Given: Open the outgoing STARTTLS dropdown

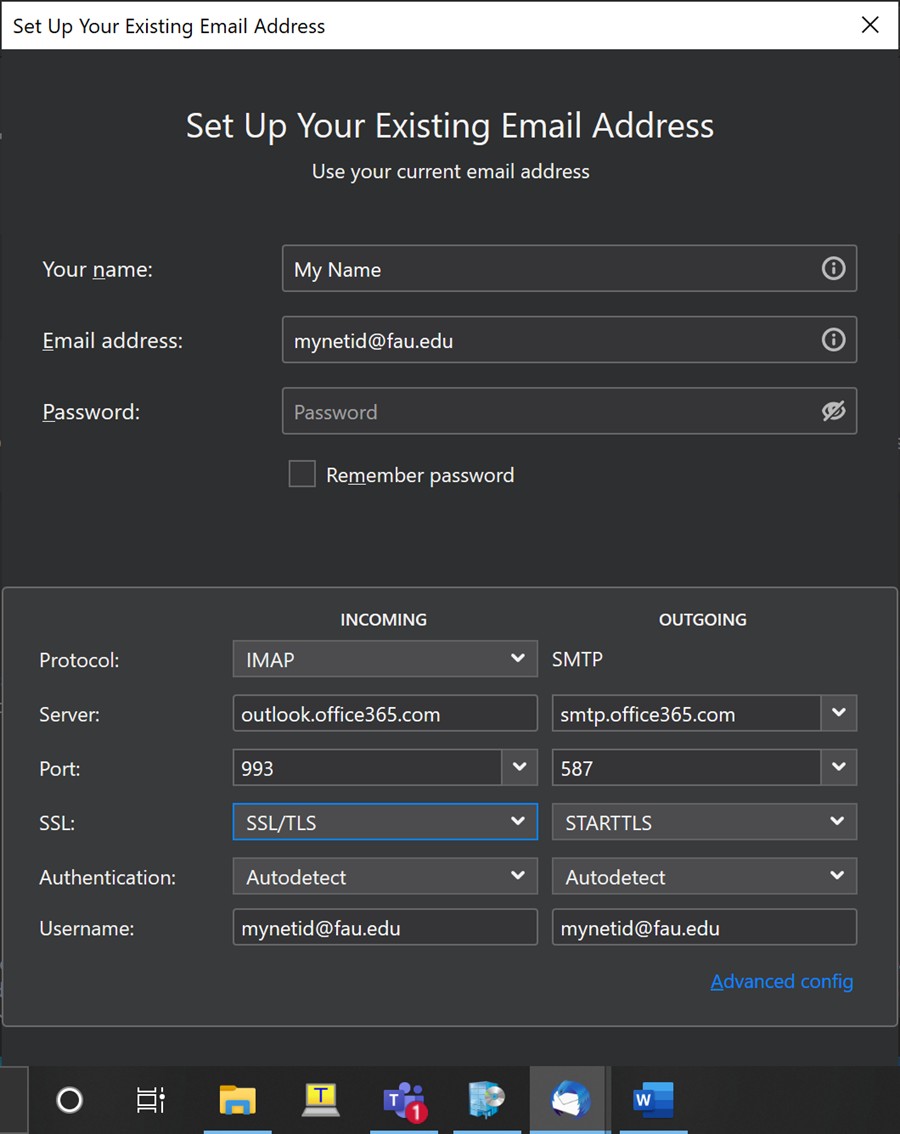Looking at the screenshot, I should 704,823.
